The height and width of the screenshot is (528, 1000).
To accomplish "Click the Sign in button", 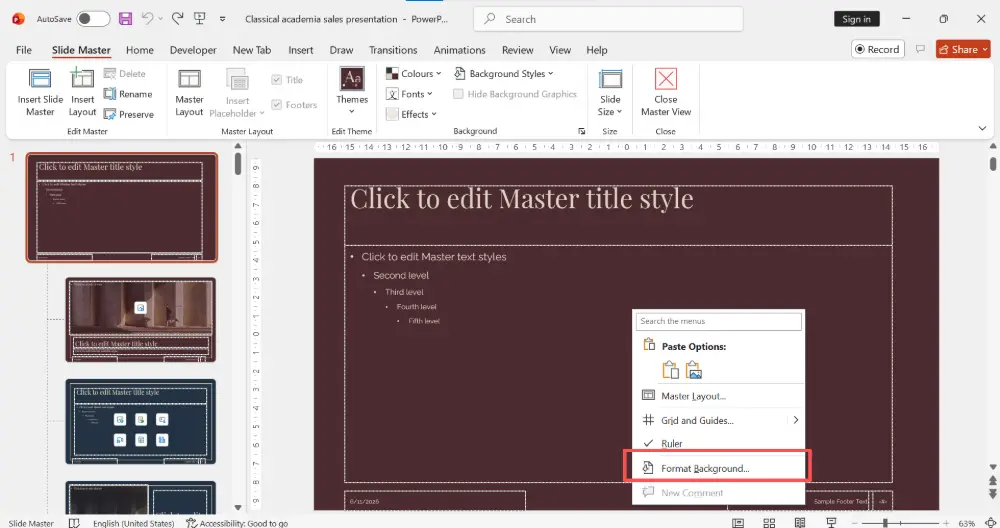I will (x=857, y=19).
